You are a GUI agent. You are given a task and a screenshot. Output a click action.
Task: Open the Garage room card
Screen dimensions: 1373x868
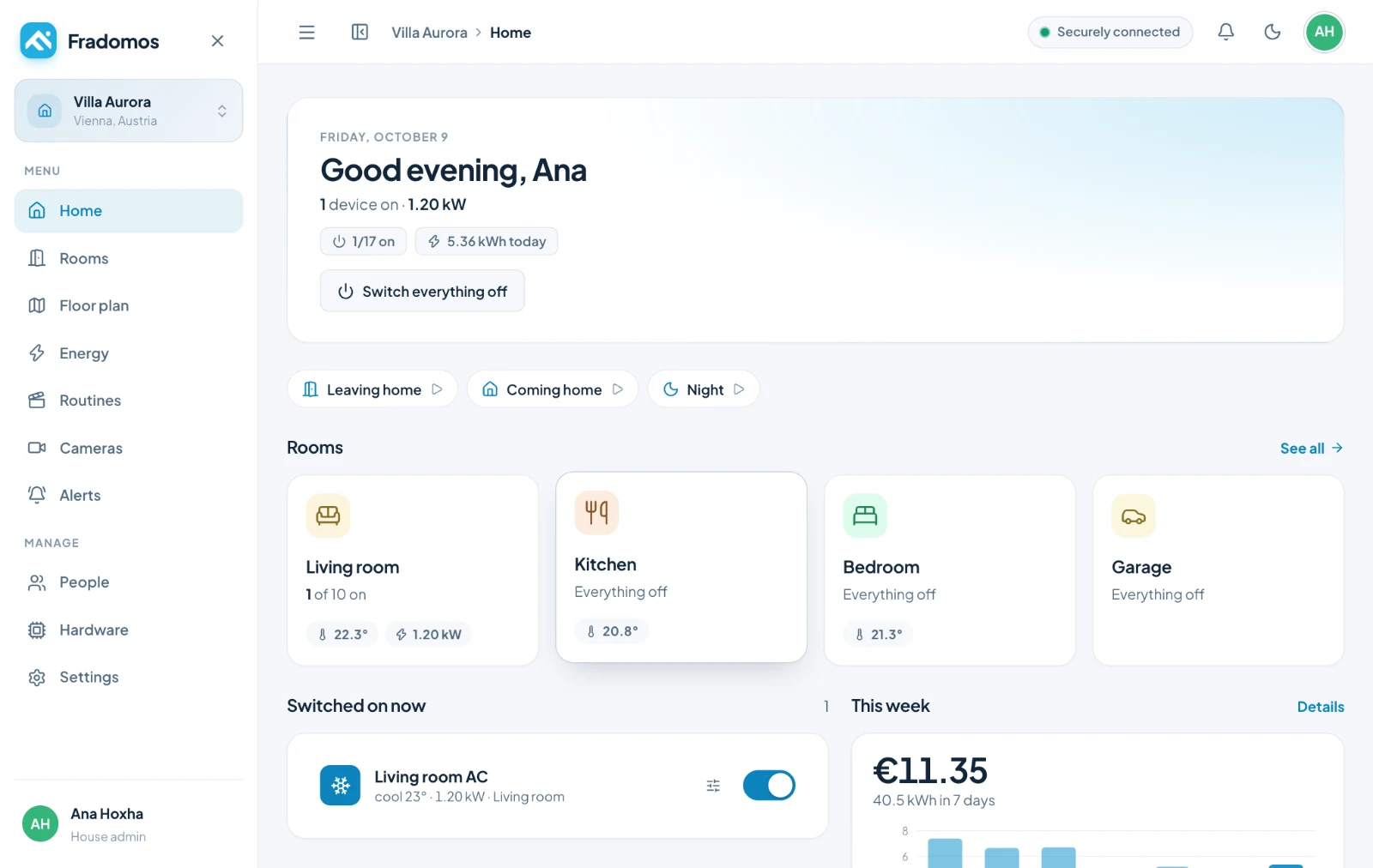click(x=1219, y=570)
